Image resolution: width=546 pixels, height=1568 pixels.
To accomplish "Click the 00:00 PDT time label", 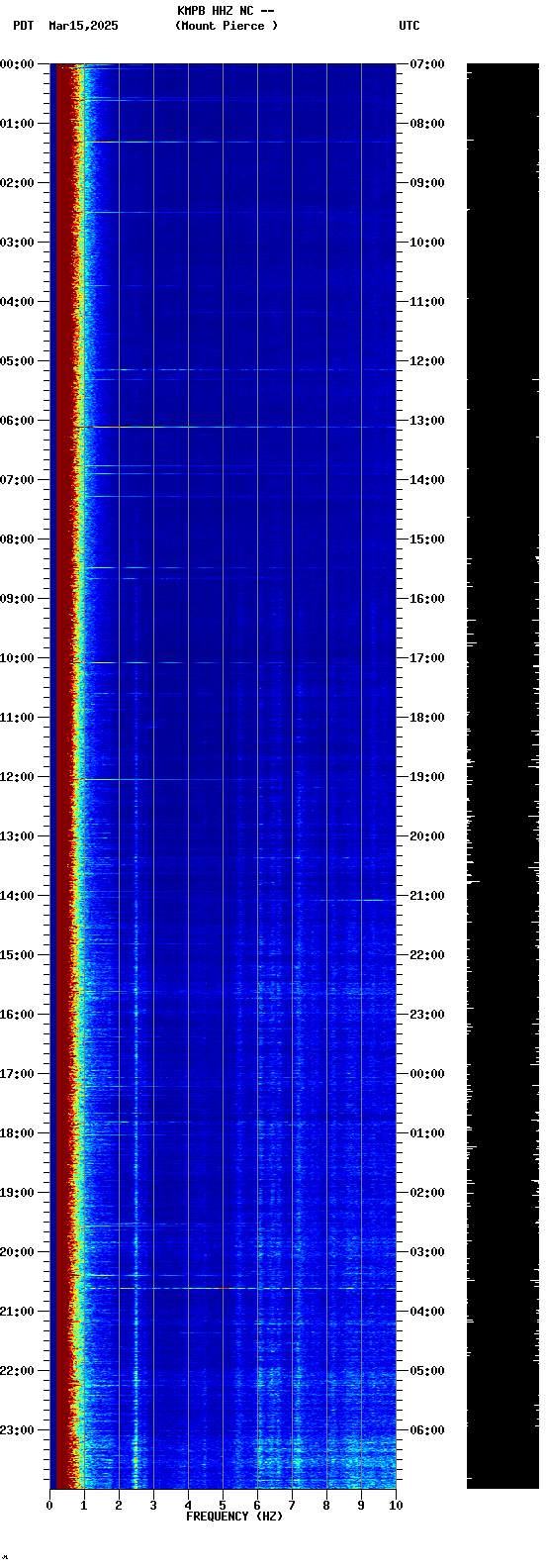I will [x=17, y=64].
